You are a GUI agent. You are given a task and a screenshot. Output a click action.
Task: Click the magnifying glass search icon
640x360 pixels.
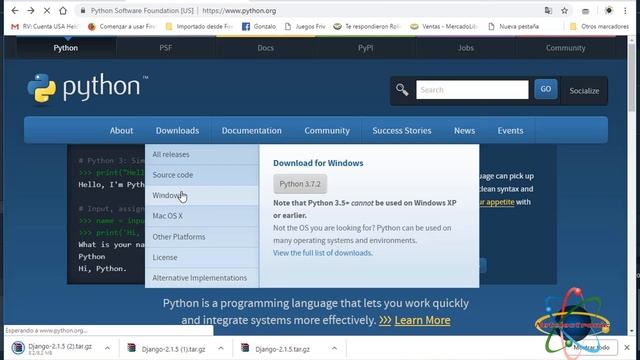click(x=402, y=89)
